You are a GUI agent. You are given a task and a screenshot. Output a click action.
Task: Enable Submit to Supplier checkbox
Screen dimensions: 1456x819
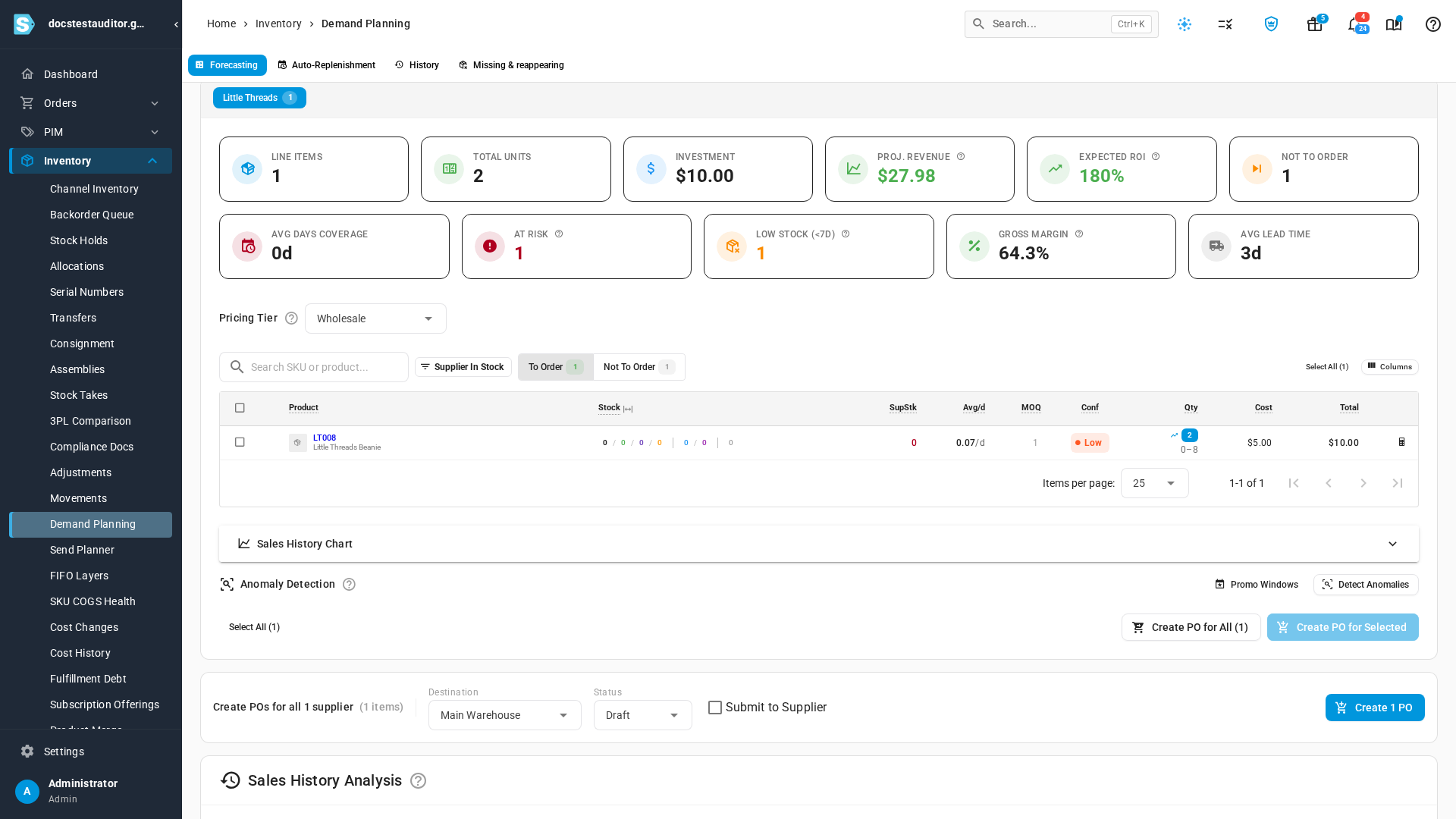[x=715, y=708]
